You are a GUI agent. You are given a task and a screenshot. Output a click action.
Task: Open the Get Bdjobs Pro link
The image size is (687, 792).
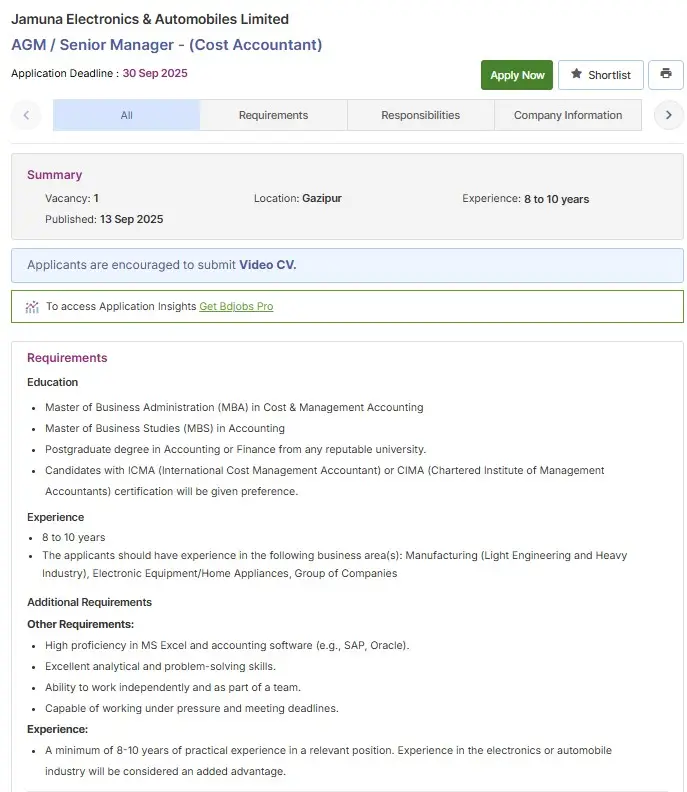[x=236, y=307]
